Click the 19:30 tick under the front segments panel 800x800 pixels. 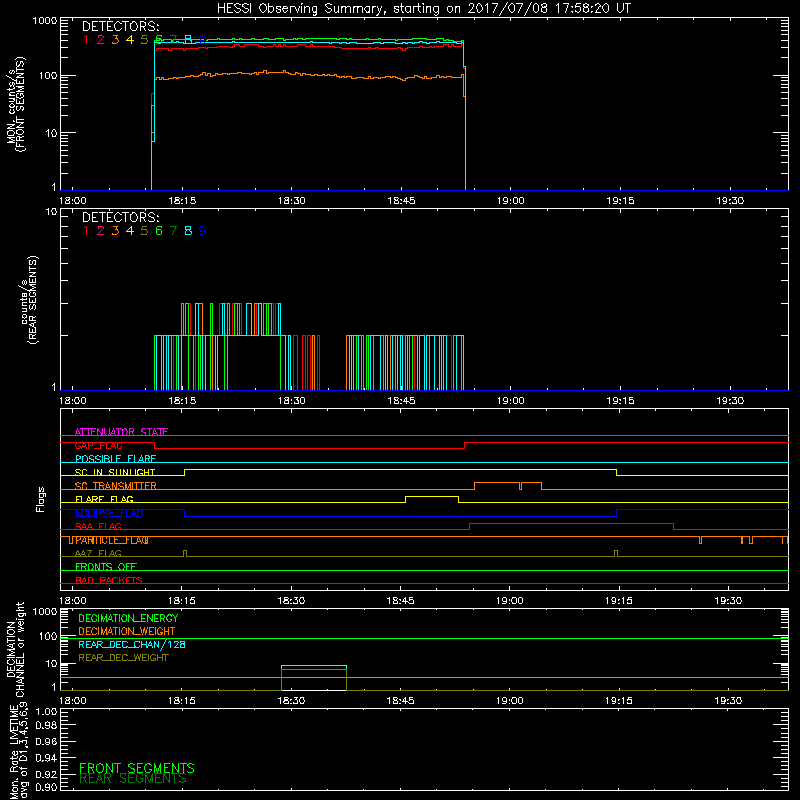click(x=730, y=201)
